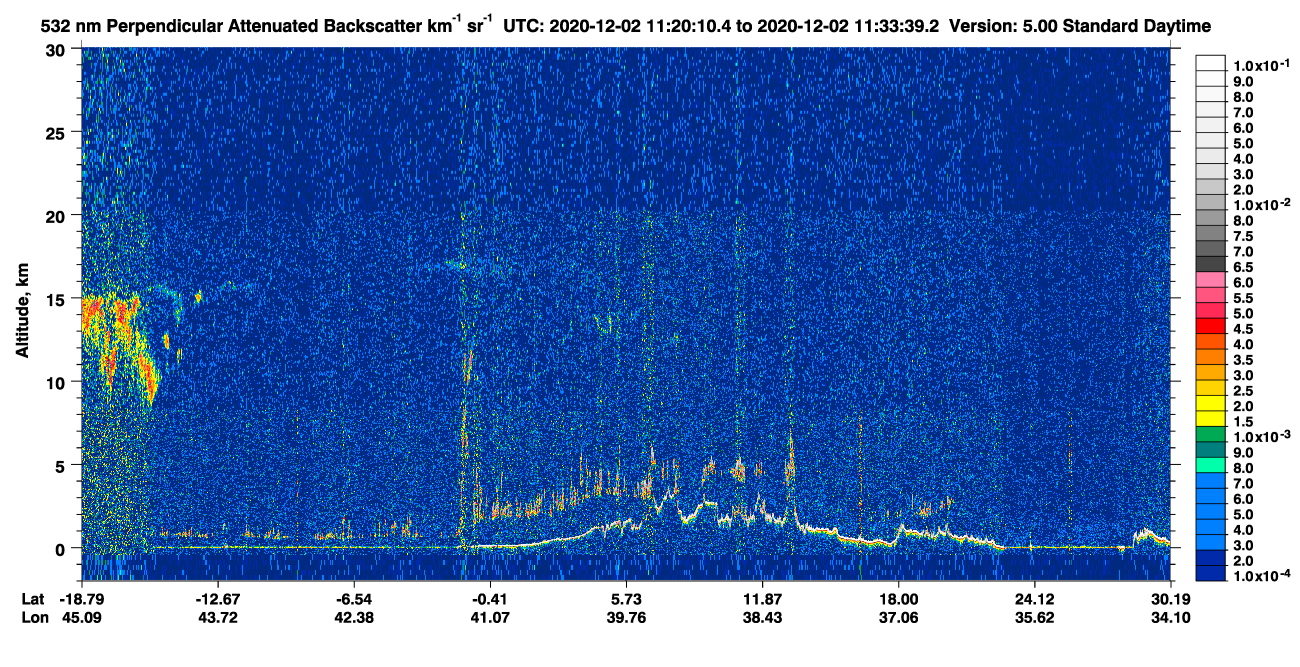Click the white swatch beside 1.0x10-1

pyautogui.click(x=1211, y=64)
